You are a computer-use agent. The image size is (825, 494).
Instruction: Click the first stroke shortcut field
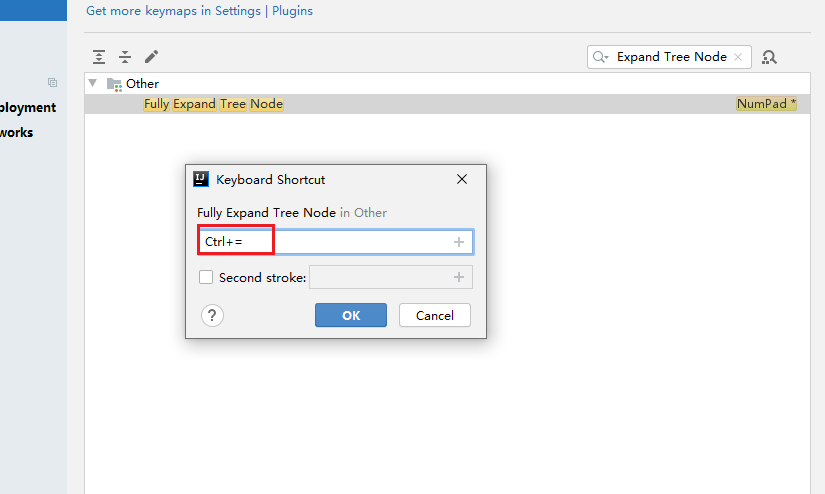(336, 242)
